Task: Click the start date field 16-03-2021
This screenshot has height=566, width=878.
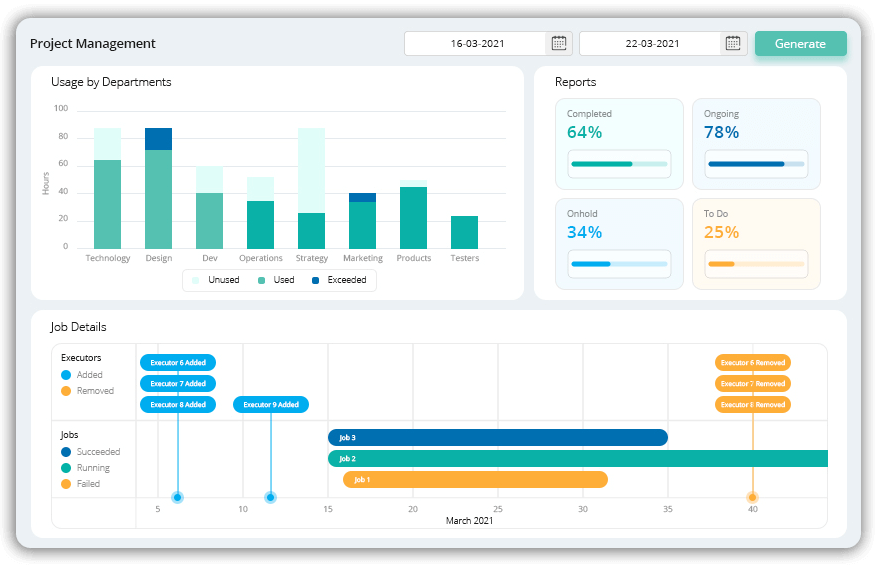Action: point(476,43)
